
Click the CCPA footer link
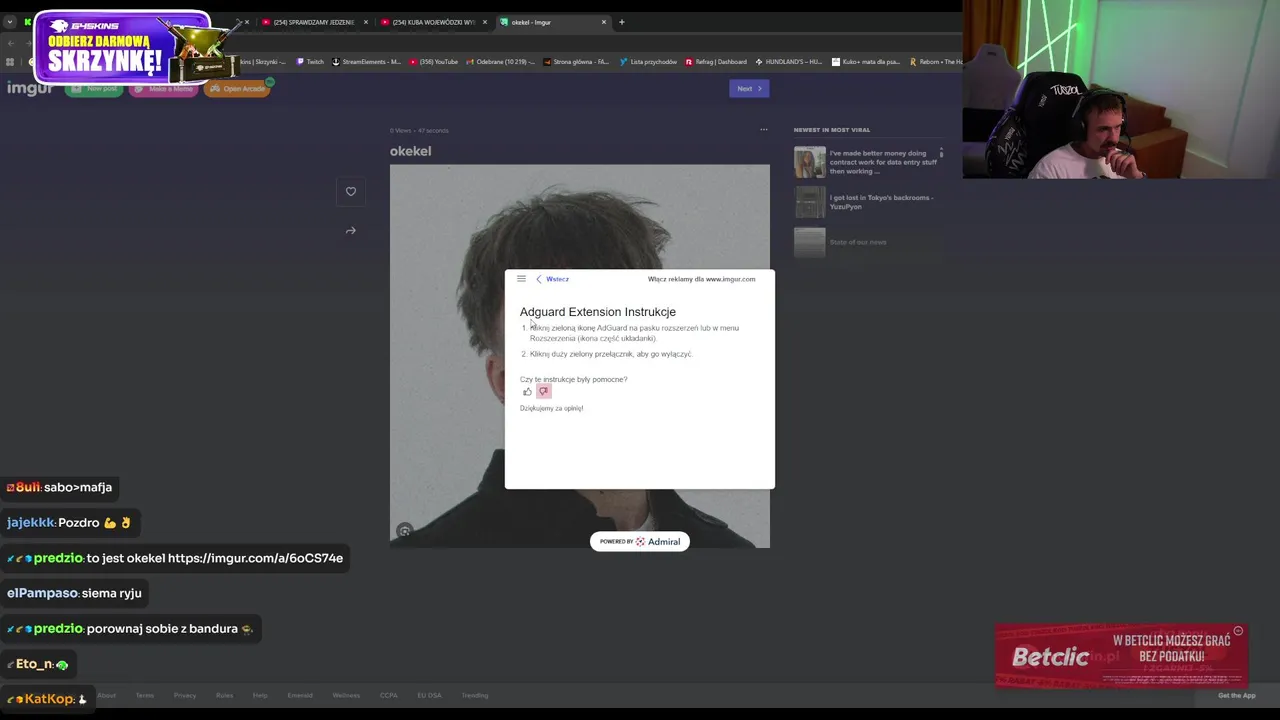[389, 695]
